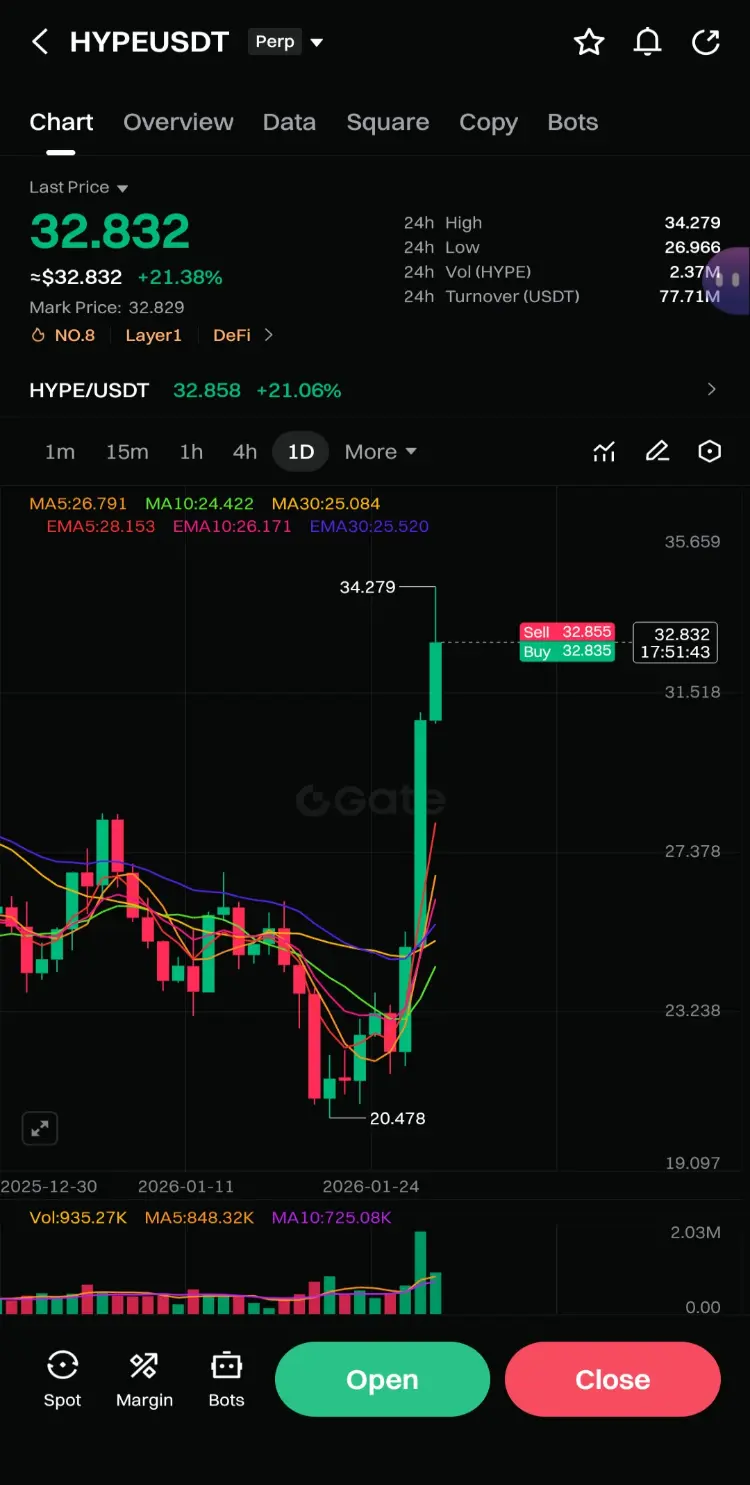Expand category tags chevron after DeFi
This screenshot has height=1485, width=750.
coord(268,336)
